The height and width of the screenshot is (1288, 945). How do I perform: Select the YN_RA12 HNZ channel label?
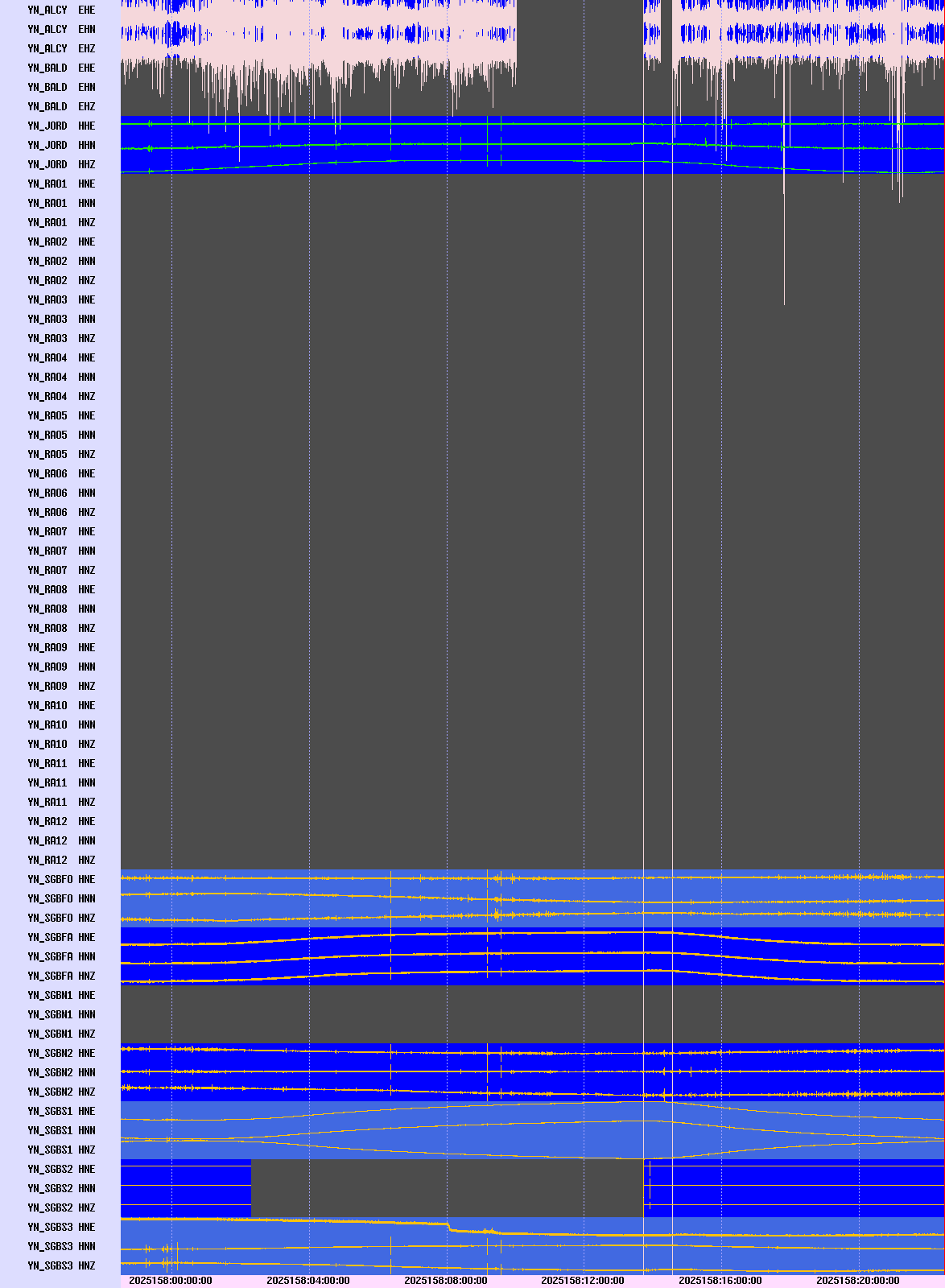pyautogui.click(x=61, y=860)
